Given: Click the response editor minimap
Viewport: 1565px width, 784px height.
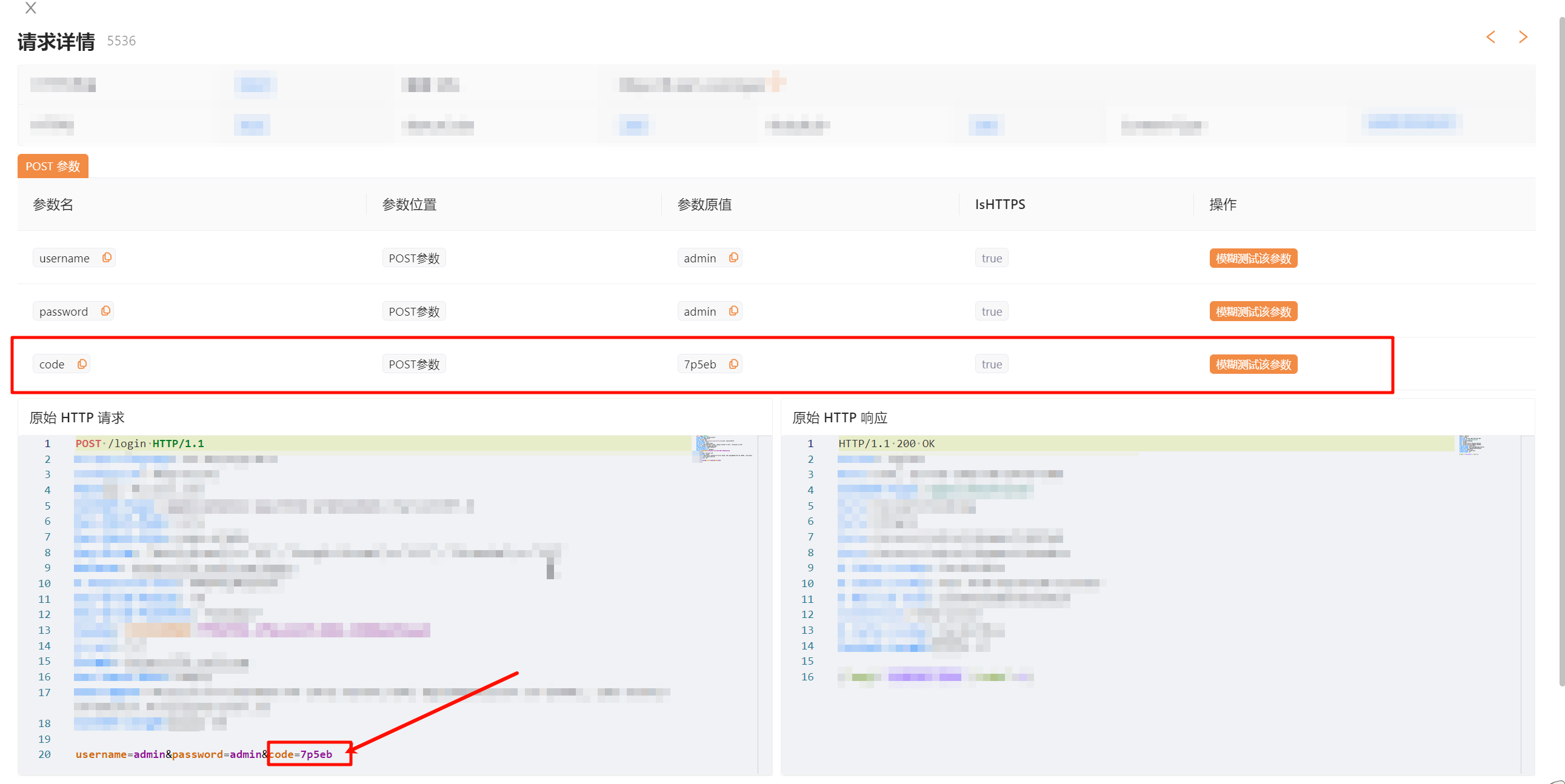Looking at the screenshot, I should pyautogui.click(x=1472, y=445).
